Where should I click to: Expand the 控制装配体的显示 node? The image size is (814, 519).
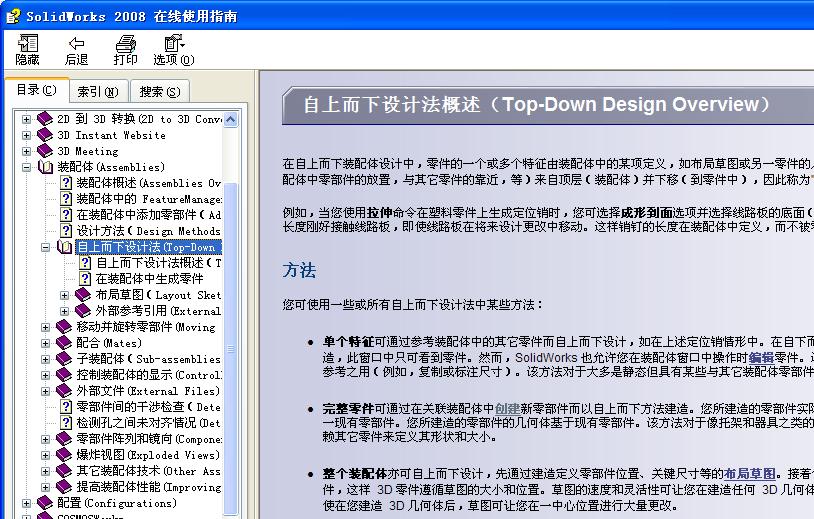click(x=45, y=375)
